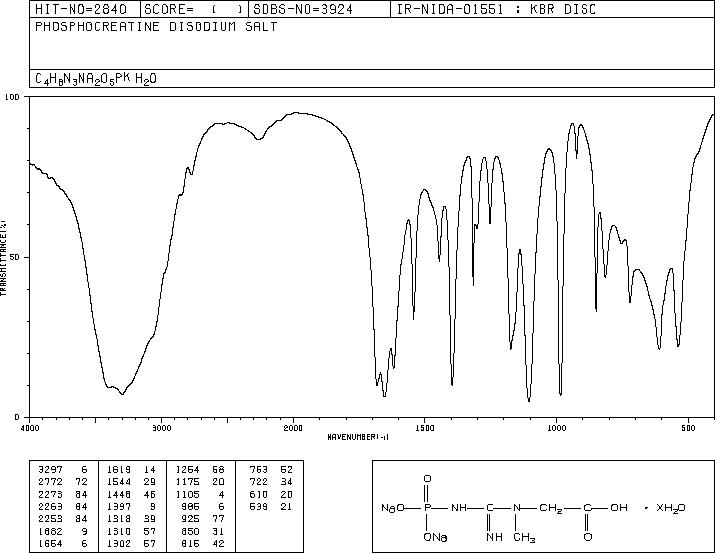Click the molecular formula starting with C4H8N3
Image resolution: width=715 pixels, height=553 pixels.
96,79
